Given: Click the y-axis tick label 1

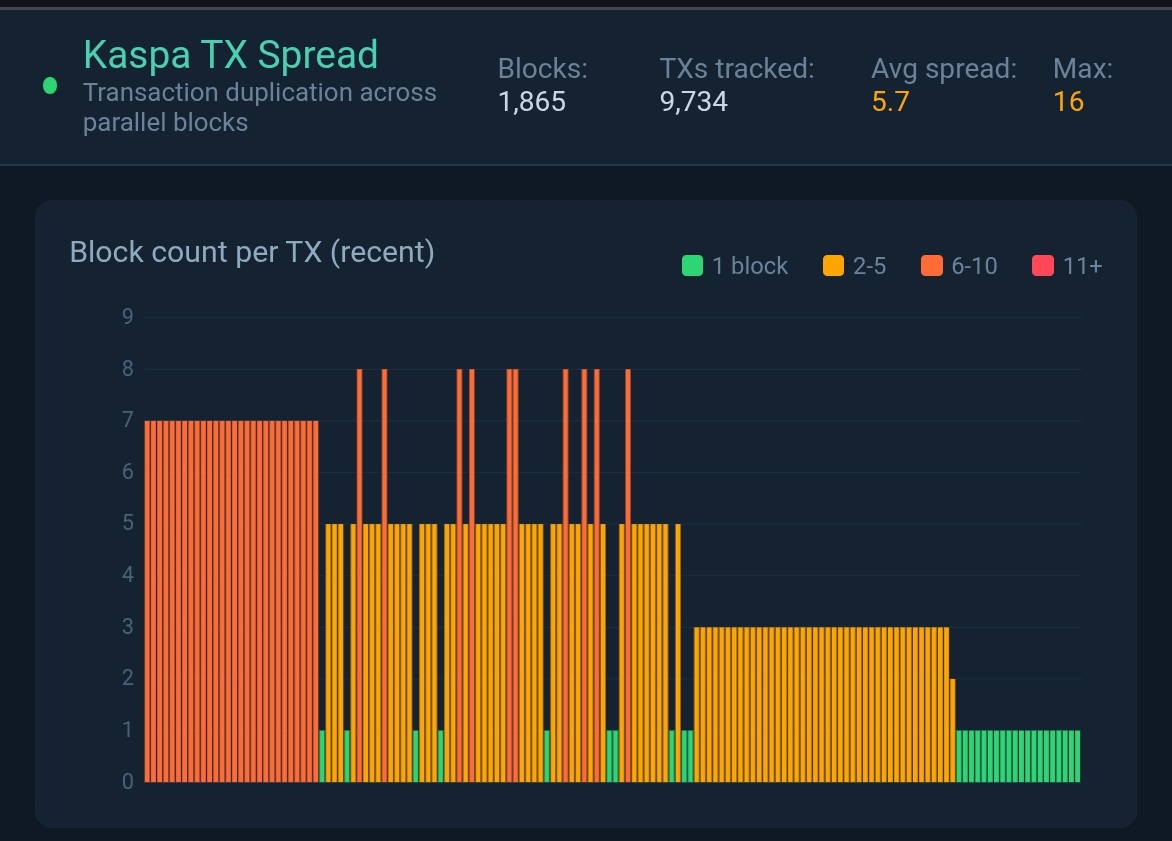Looking at the screenshot, I should coord(128,730).
